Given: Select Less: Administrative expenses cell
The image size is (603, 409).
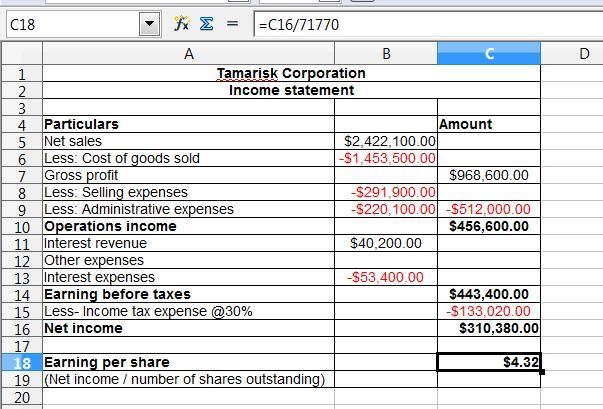Looking at the screenshot, I should (x=188, y=209).
